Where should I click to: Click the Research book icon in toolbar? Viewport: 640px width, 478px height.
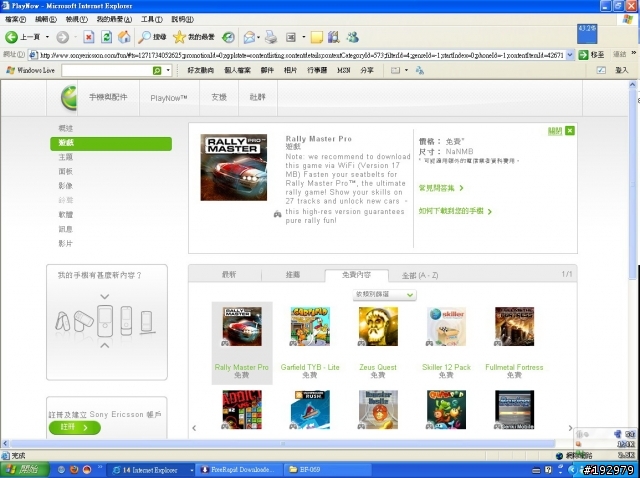(333, 37)
